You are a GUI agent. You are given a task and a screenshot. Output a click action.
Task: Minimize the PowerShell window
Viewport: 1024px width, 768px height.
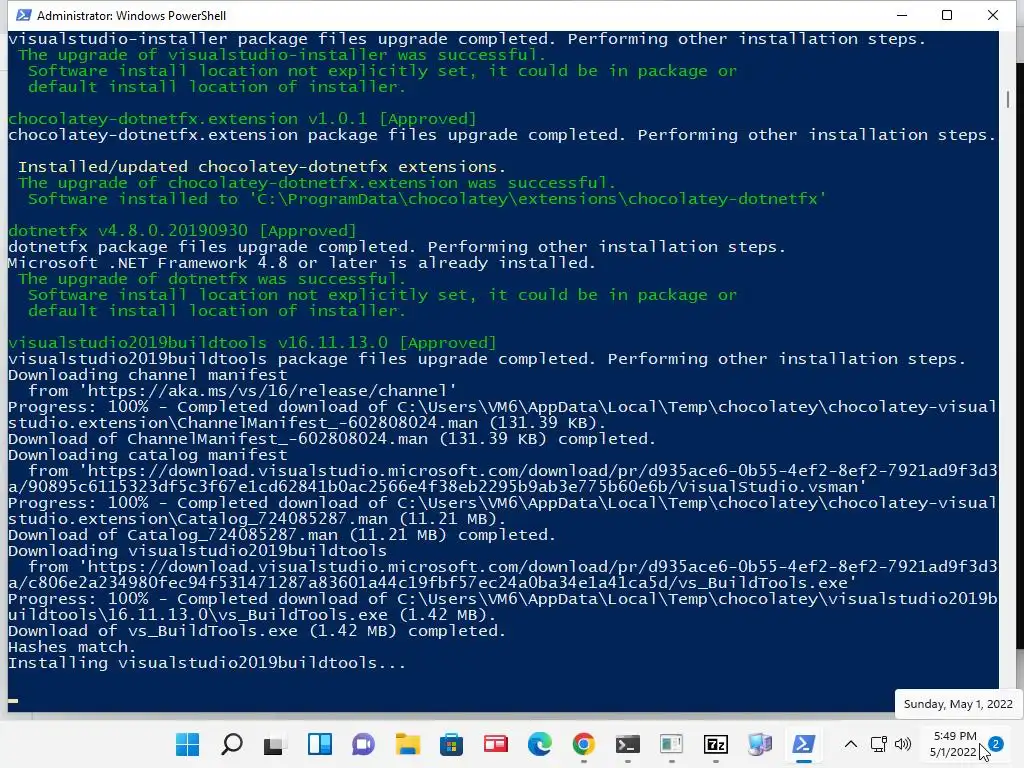902,15
